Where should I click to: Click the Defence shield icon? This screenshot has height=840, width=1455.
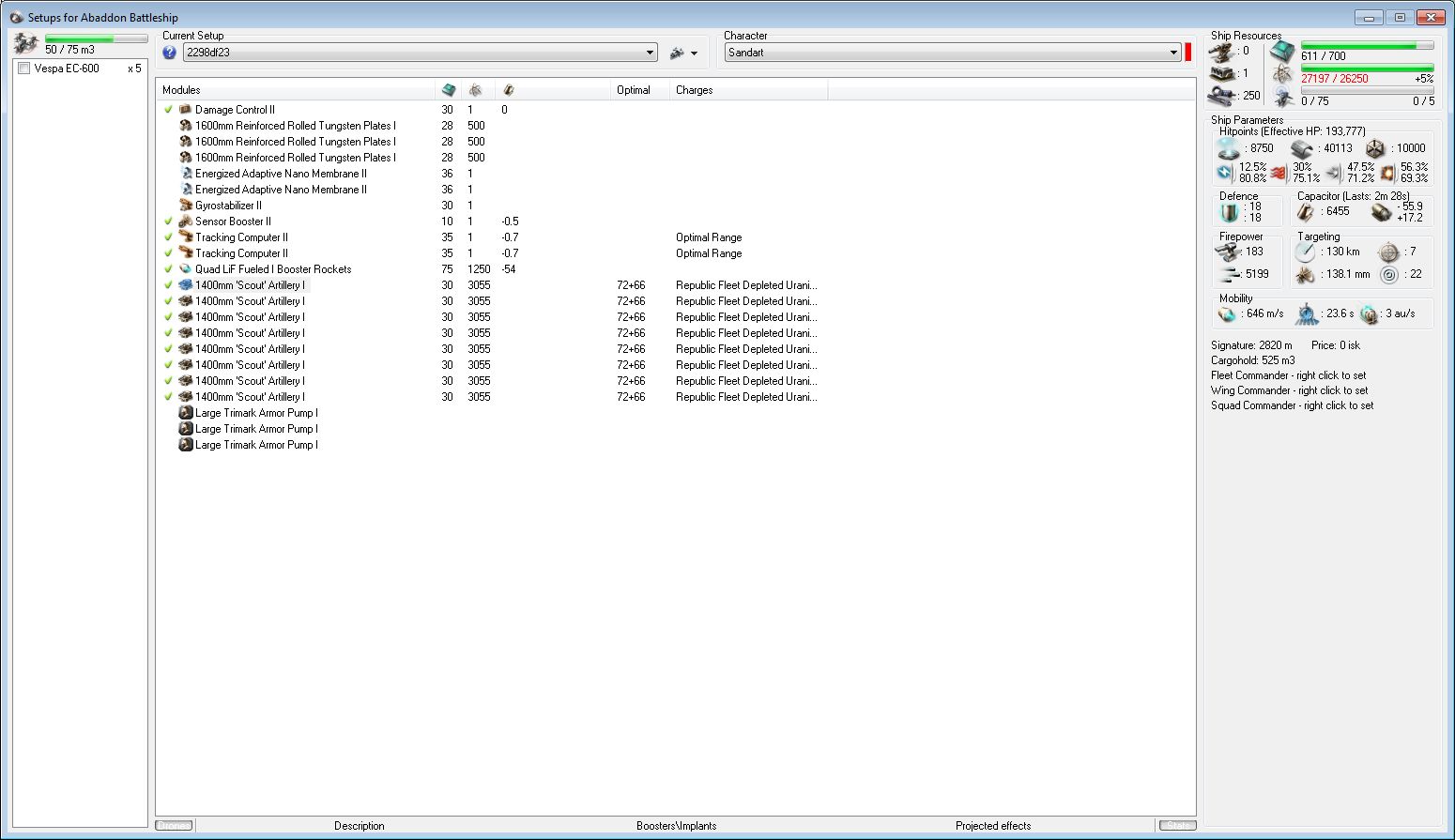click(1230, 213)
